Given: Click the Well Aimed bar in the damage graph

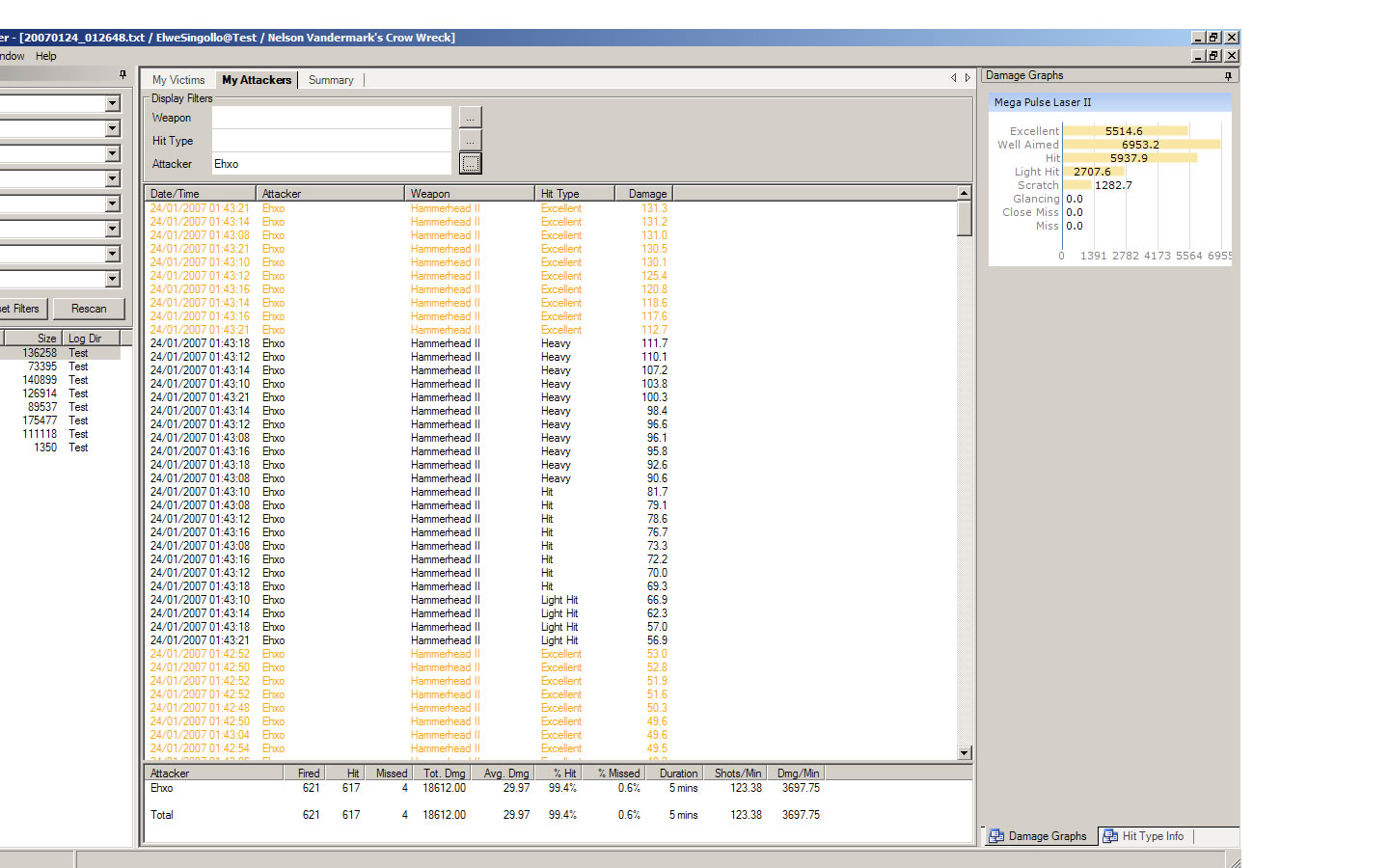Looking at the screenshot, I should point(1141,145).
